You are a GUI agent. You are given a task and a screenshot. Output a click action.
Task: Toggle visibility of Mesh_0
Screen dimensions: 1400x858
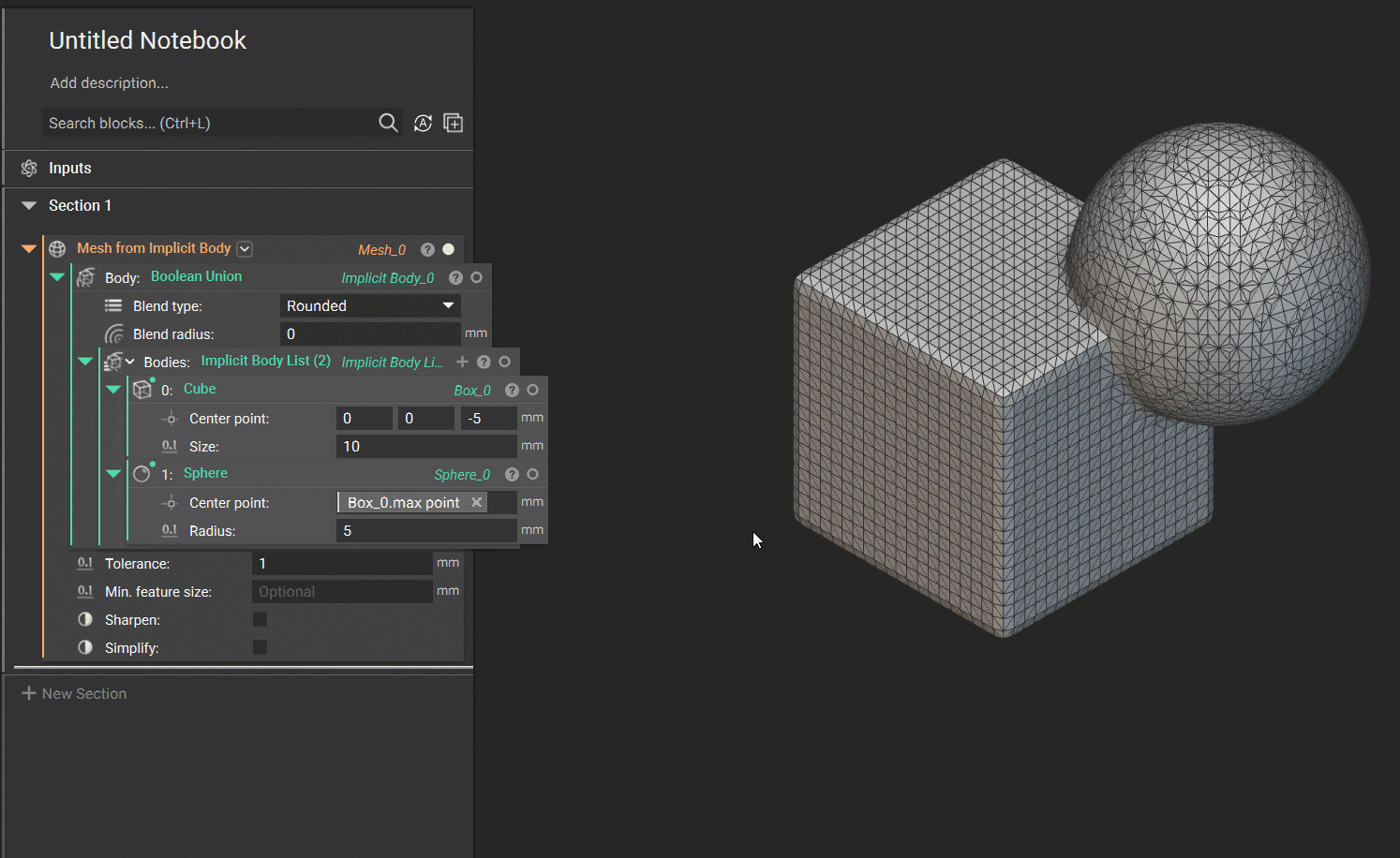pos(448,249)
